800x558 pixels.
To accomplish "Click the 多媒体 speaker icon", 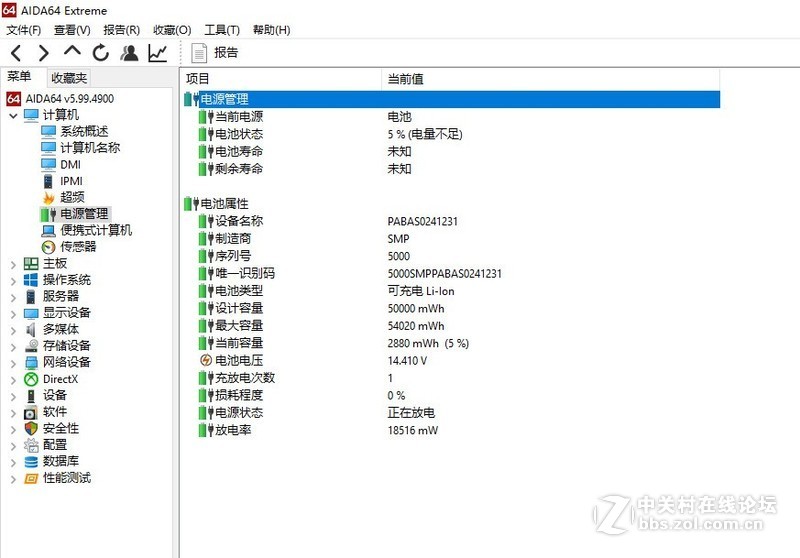I will click(x=31, y=329).
